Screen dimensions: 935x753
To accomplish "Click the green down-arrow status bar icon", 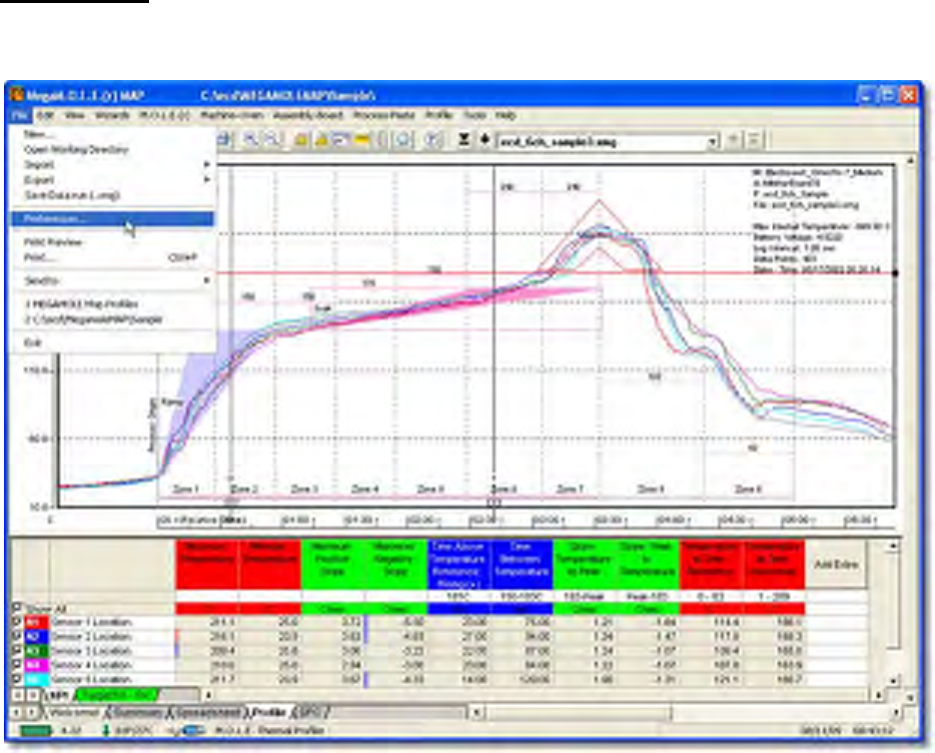I will 106,730.
